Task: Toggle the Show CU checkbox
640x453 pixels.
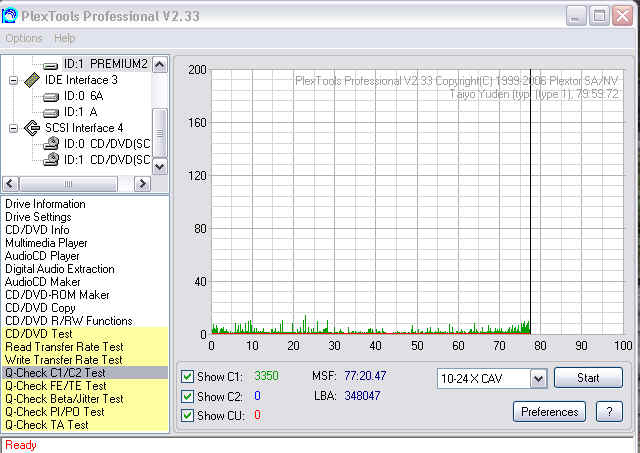Action: pos(187,415)
